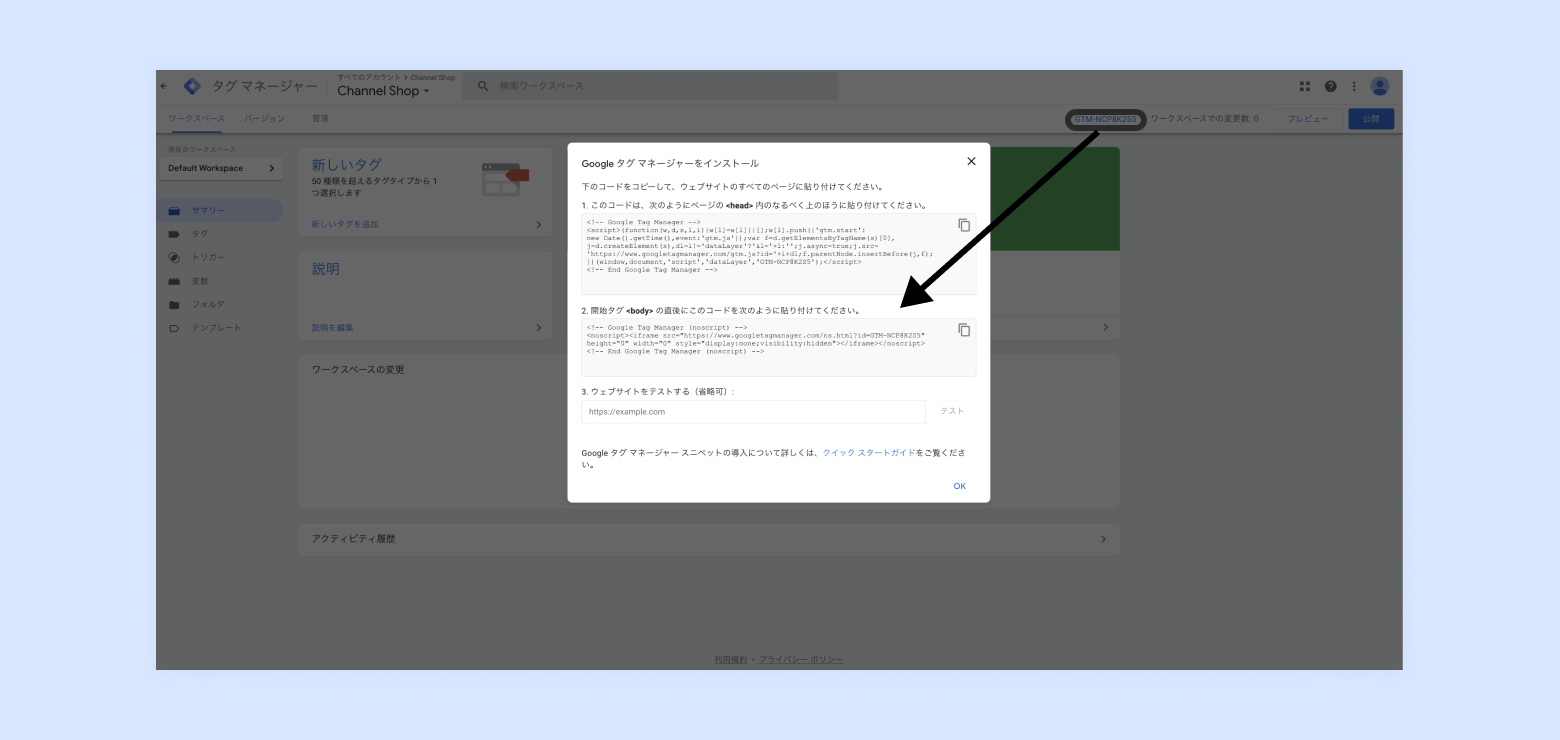1560x740 pixels.
Task: Open the Channel Shop container dropdown
Action: (x=383, y=91)
